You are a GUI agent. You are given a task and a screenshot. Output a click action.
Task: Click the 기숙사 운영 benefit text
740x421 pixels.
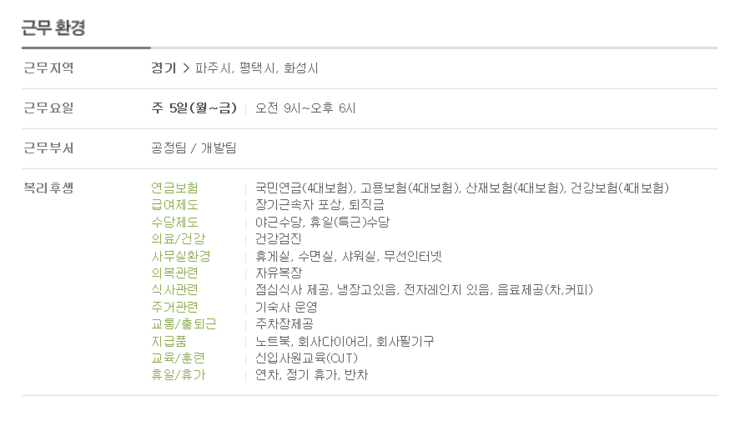286,307
